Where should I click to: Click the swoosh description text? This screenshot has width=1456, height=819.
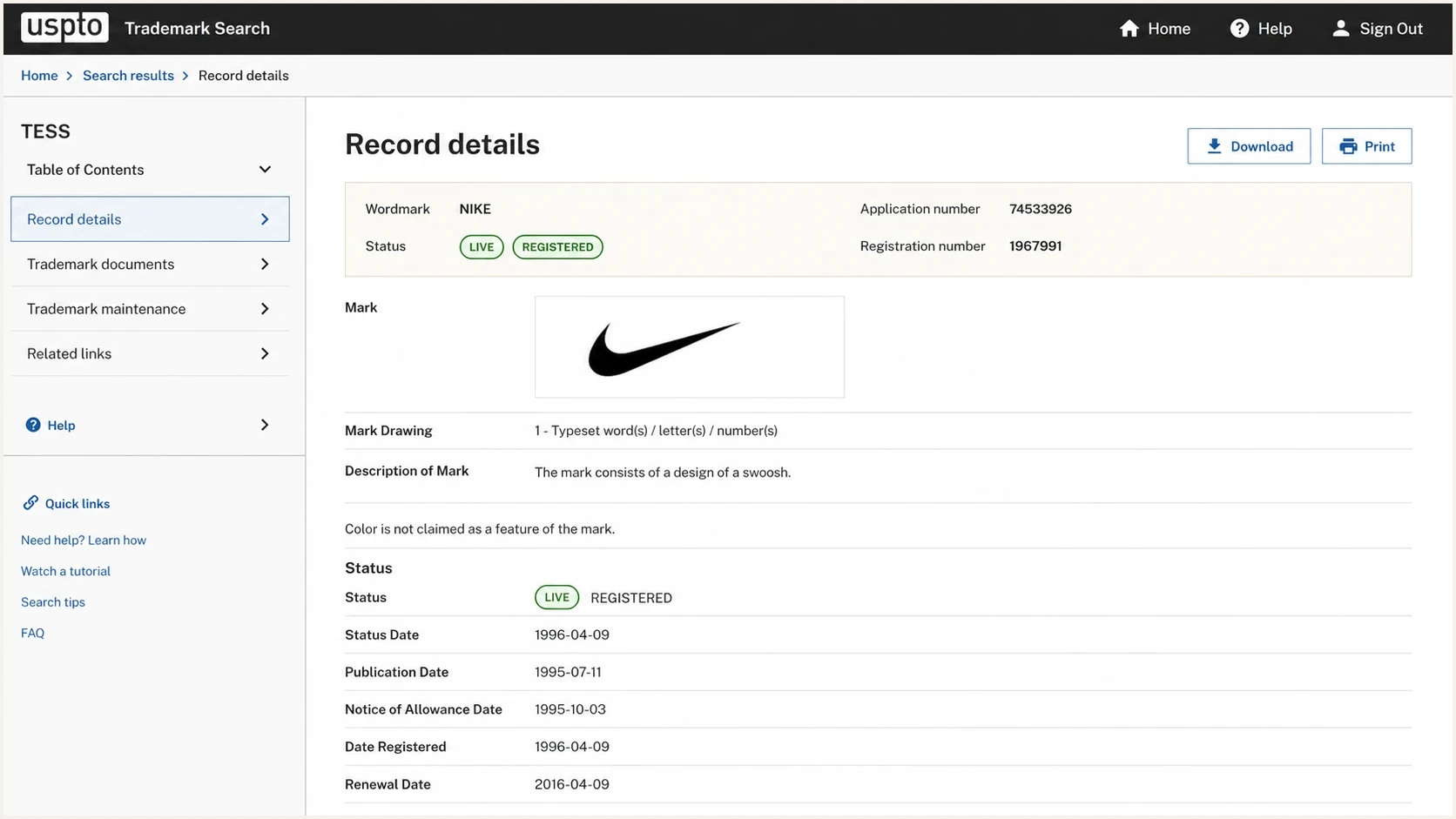(x=663, y=473)
